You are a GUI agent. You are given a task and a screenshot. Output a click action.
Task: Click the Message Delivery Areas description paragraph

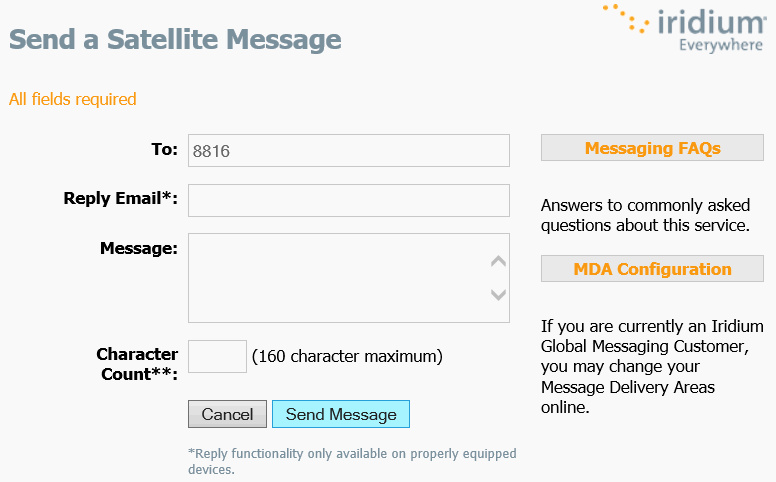652,366
